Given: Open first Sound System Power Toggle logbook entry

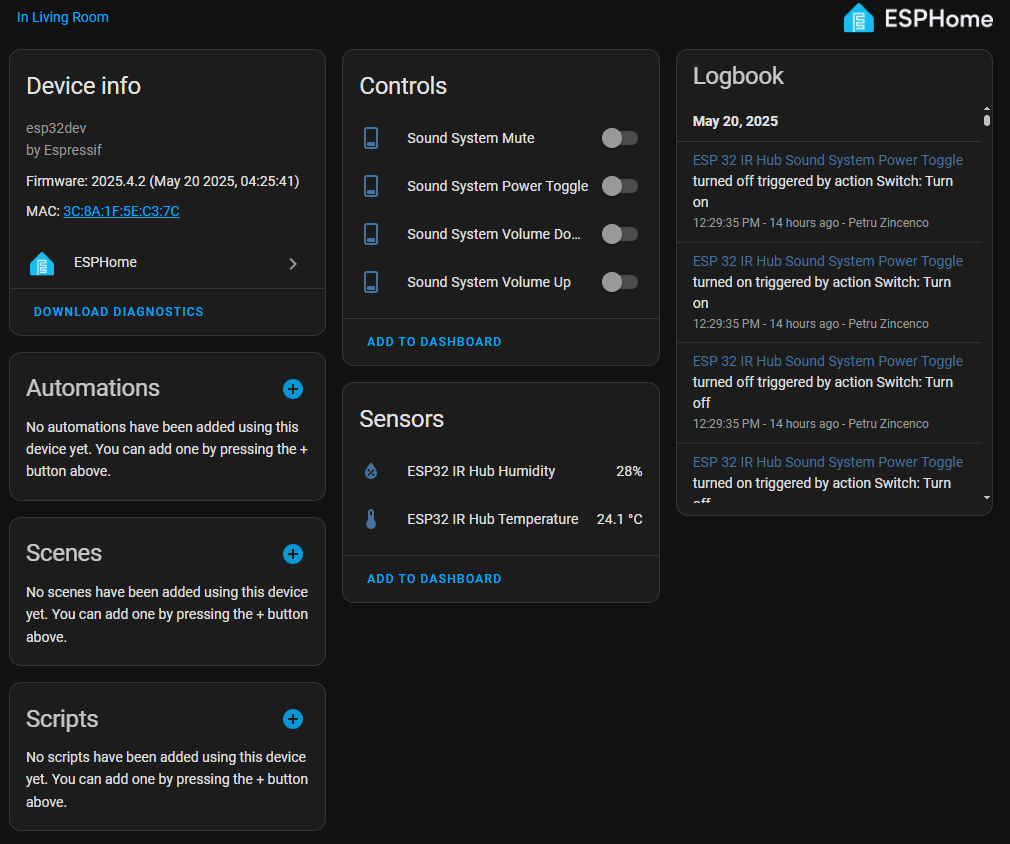Looking at the screenshot, I should [827, 160].
